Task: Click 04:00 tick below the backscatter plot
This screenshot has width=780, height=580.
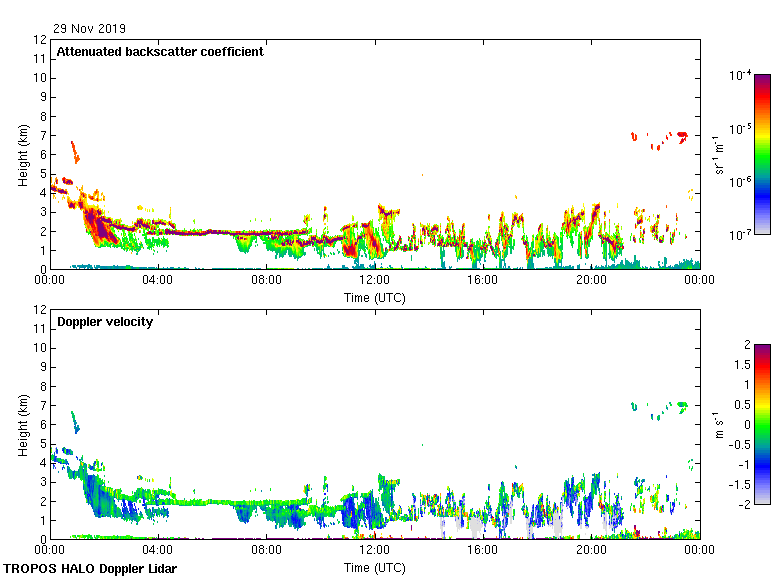Action: click(x=158, y=280)
